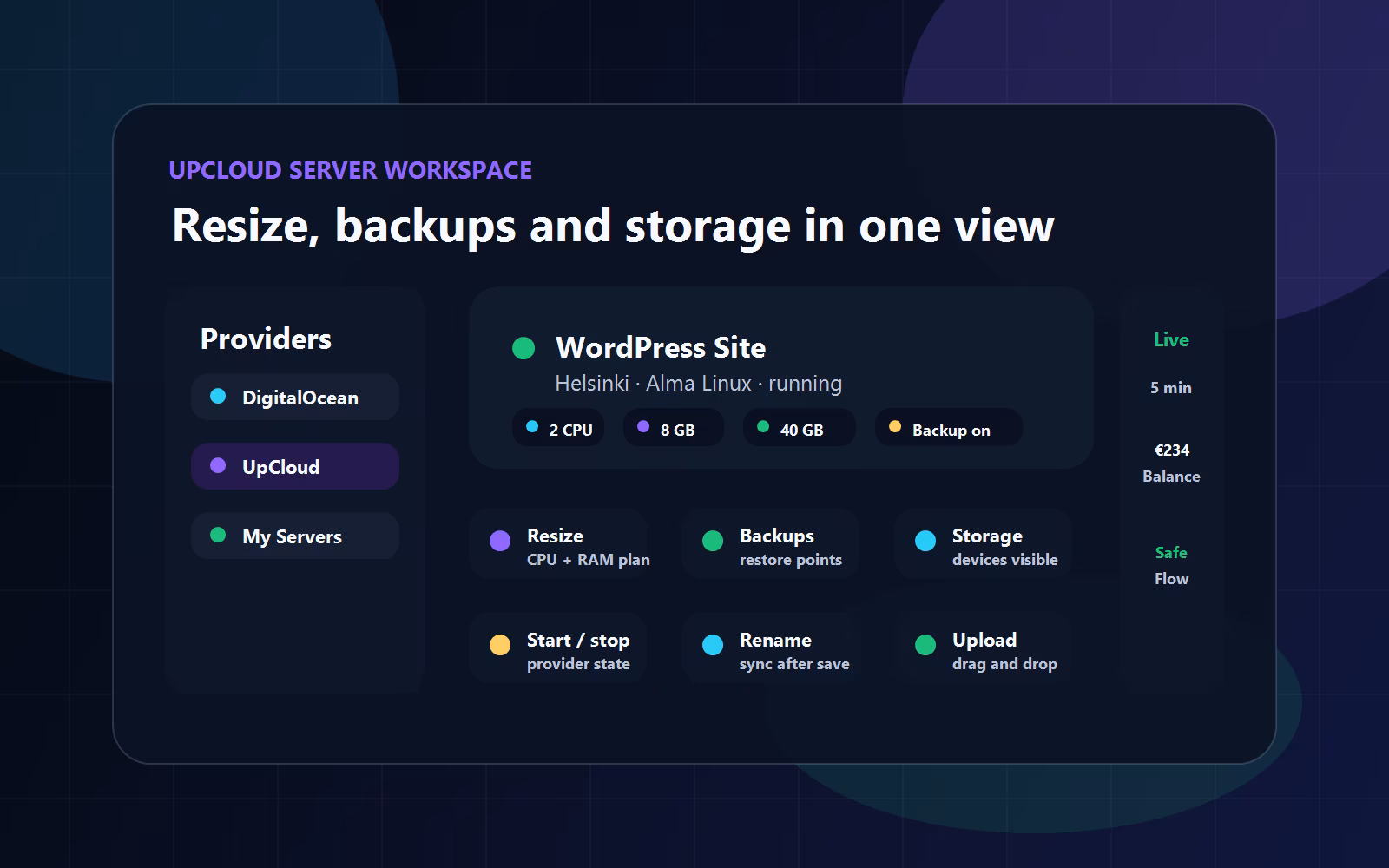Viewport: 1389px width, 868px height.
Task: Open the WordPress Site server title
Action: click(x=661, y=347)
